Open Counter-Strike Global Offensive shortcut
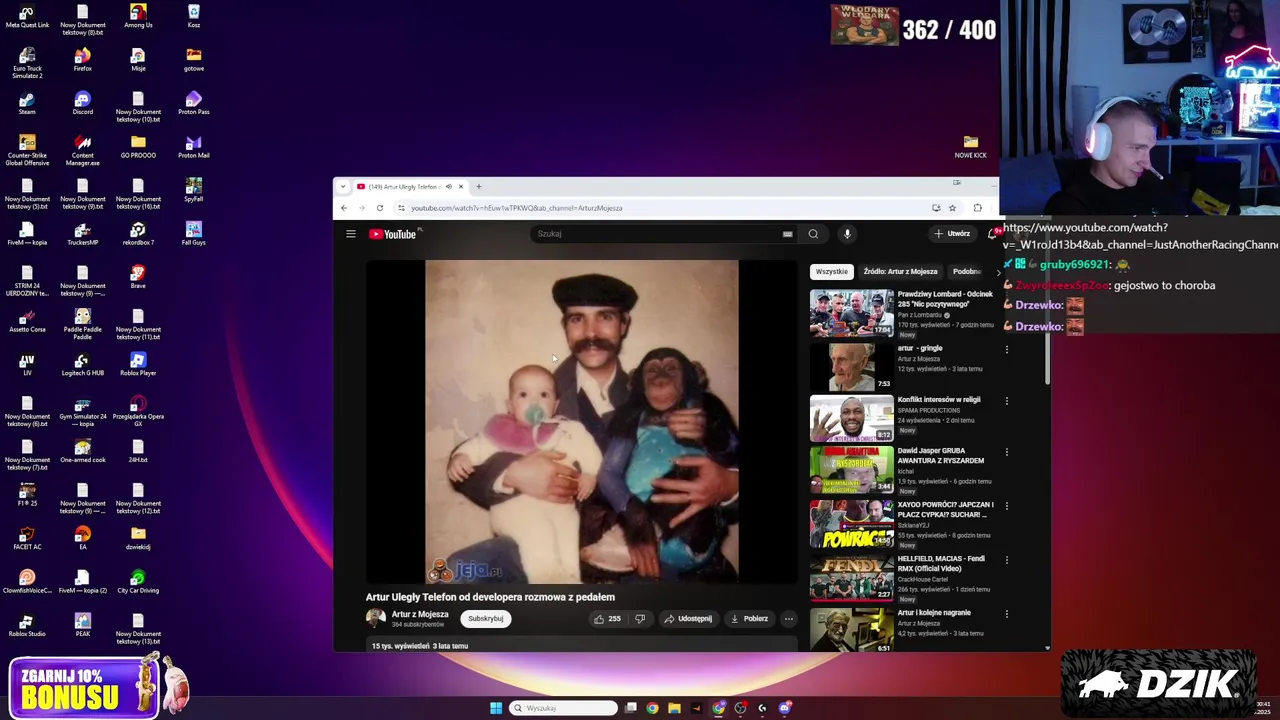 click(27, 149)
